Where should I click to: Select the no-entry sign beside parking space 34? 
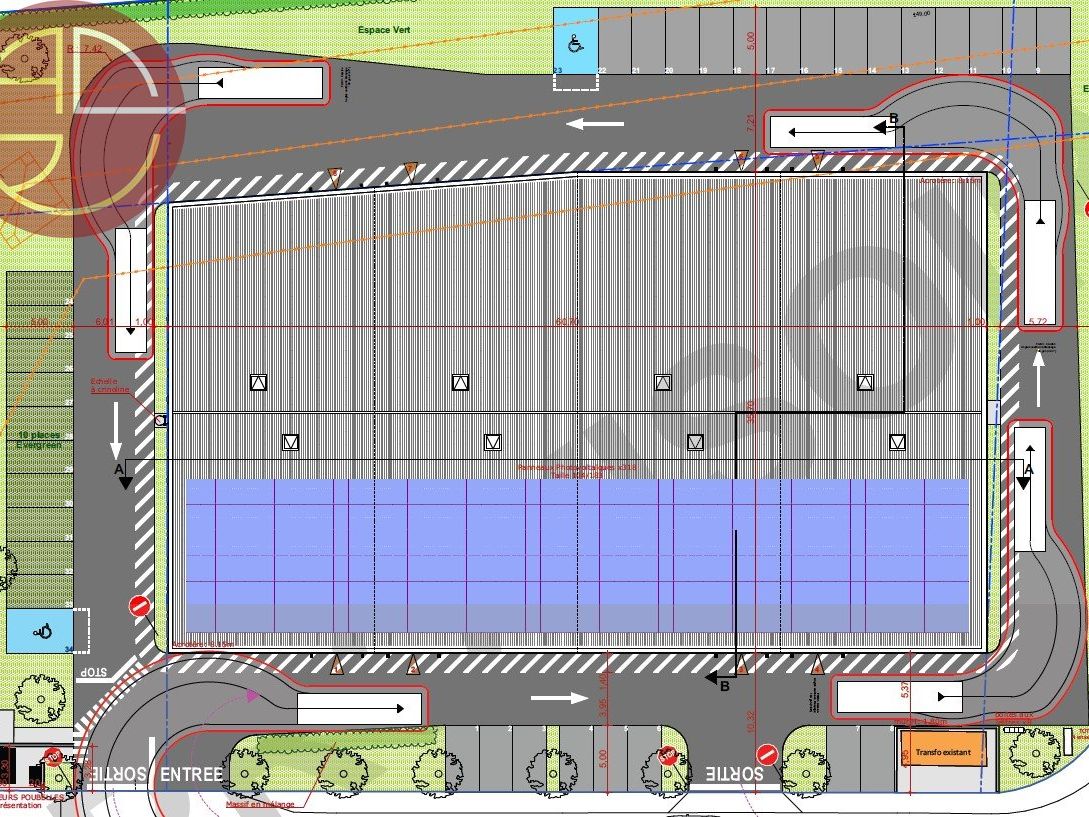pos(140,606)
